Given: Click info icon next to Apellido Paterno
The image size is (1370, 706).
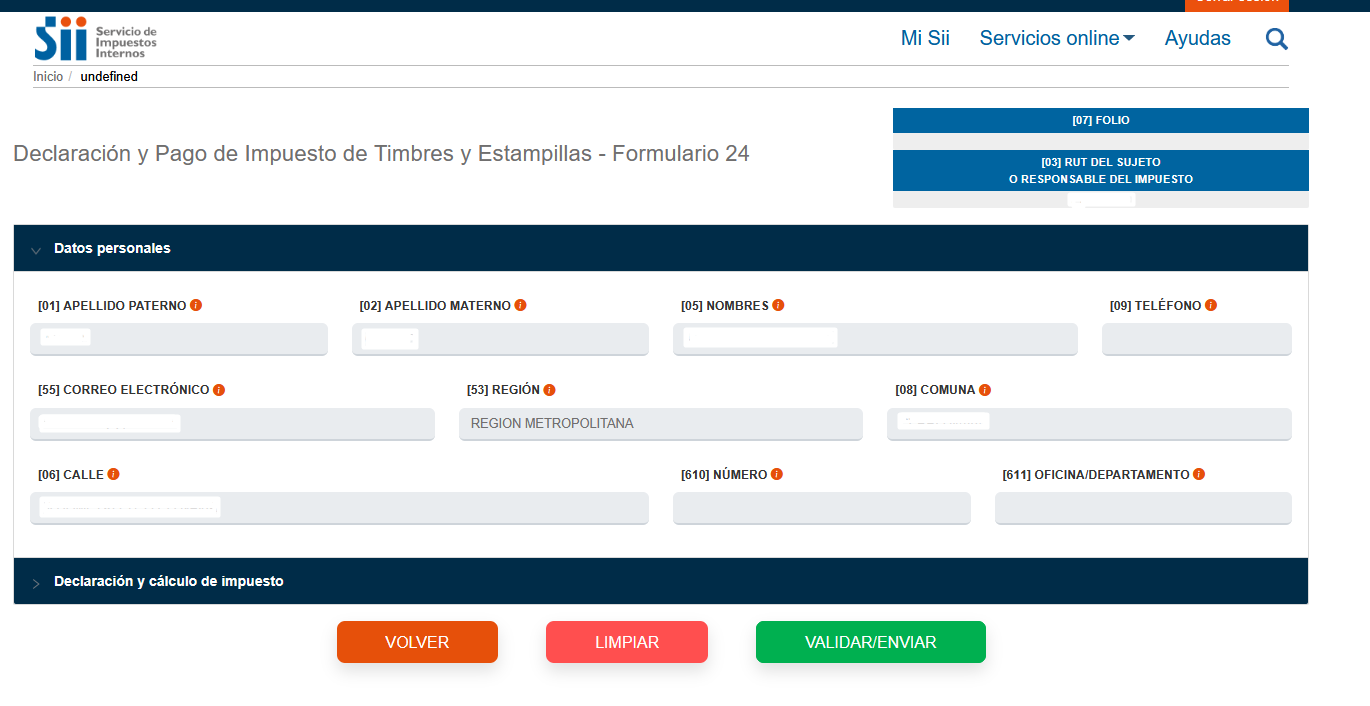Looking at the screenshot, I should click(x=196, y=305).
